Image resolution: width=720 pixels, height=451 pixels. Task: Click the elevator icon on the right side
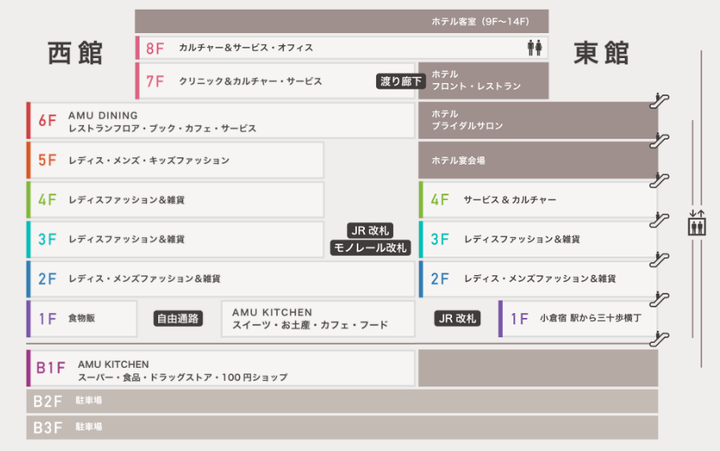click(x=697, y=222)
